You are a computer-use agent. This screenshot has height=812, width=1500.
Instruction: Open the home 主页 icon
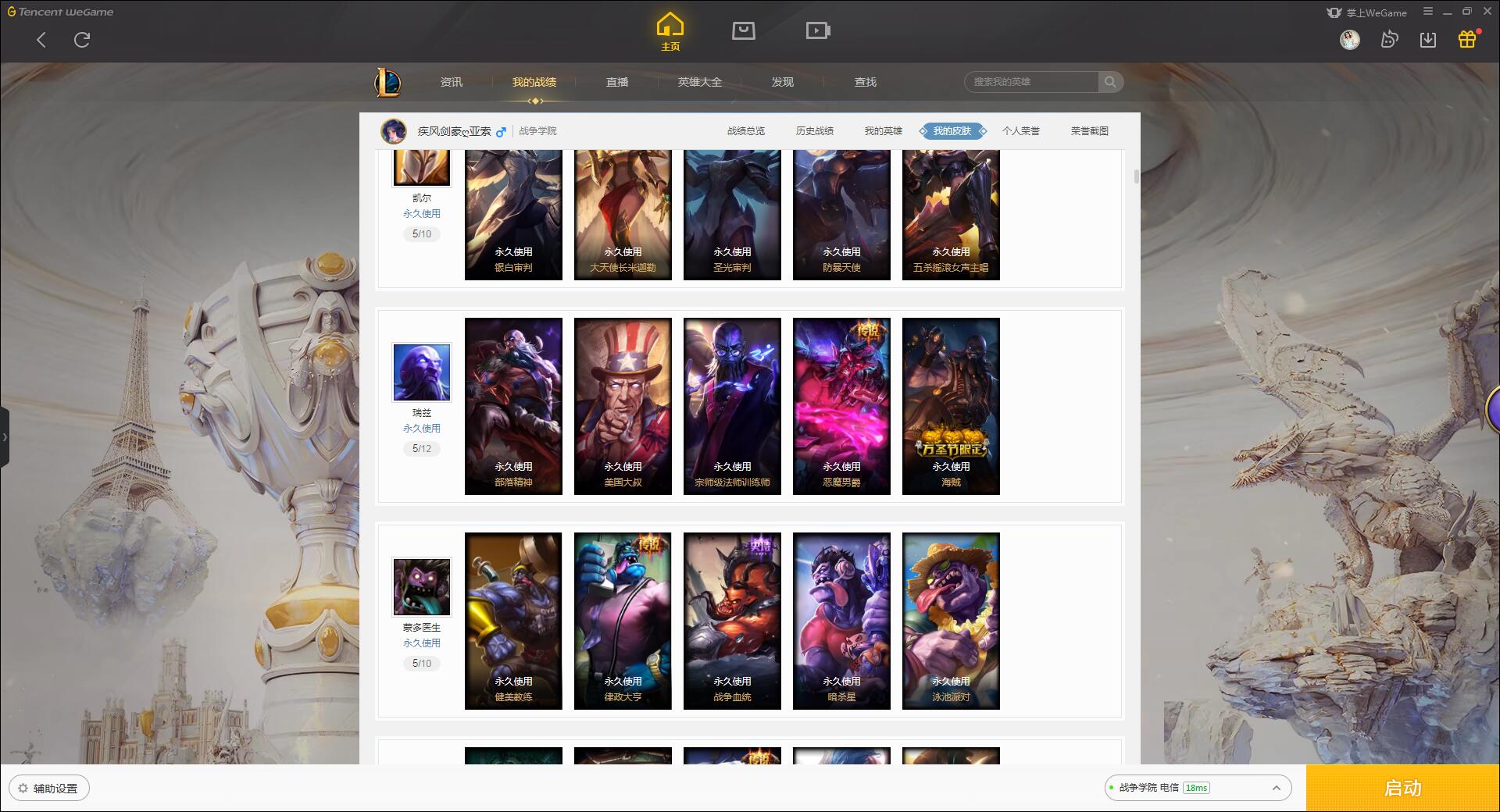click(670, 32)
